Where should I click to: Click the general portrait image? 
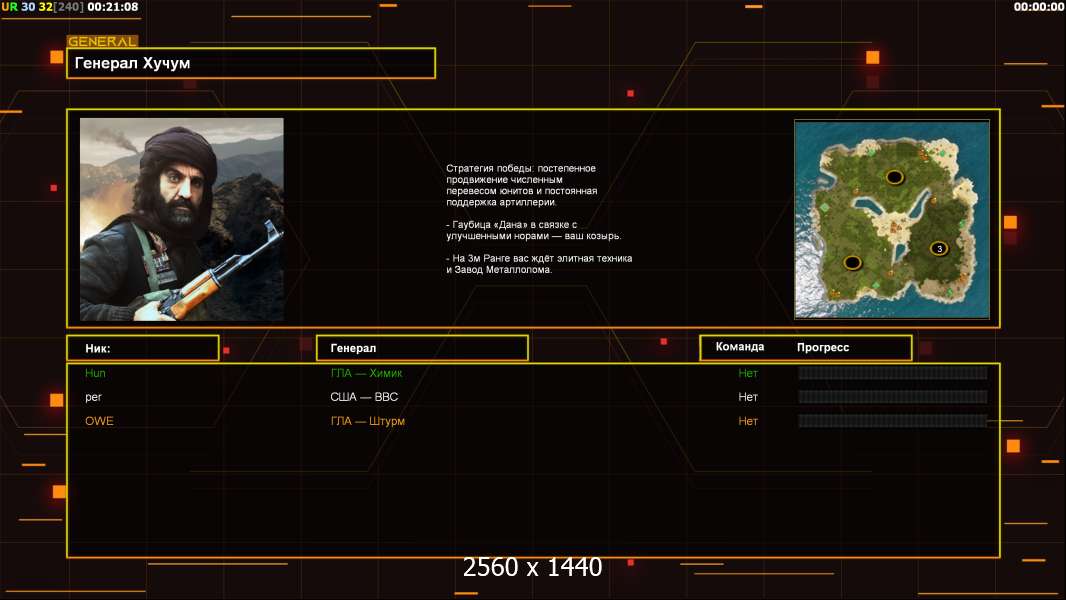[182, 219]
